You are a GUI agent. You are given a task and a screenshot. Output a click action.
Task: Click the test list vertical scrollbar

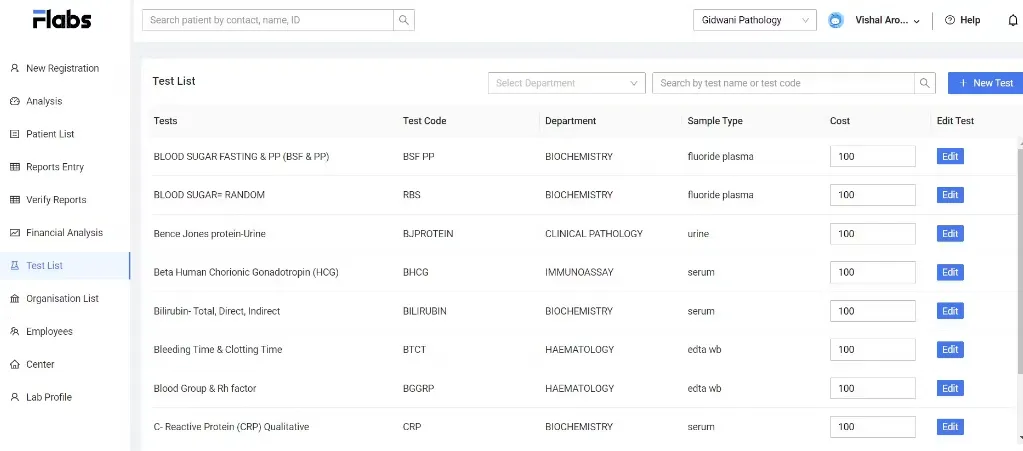[1020, 261]
